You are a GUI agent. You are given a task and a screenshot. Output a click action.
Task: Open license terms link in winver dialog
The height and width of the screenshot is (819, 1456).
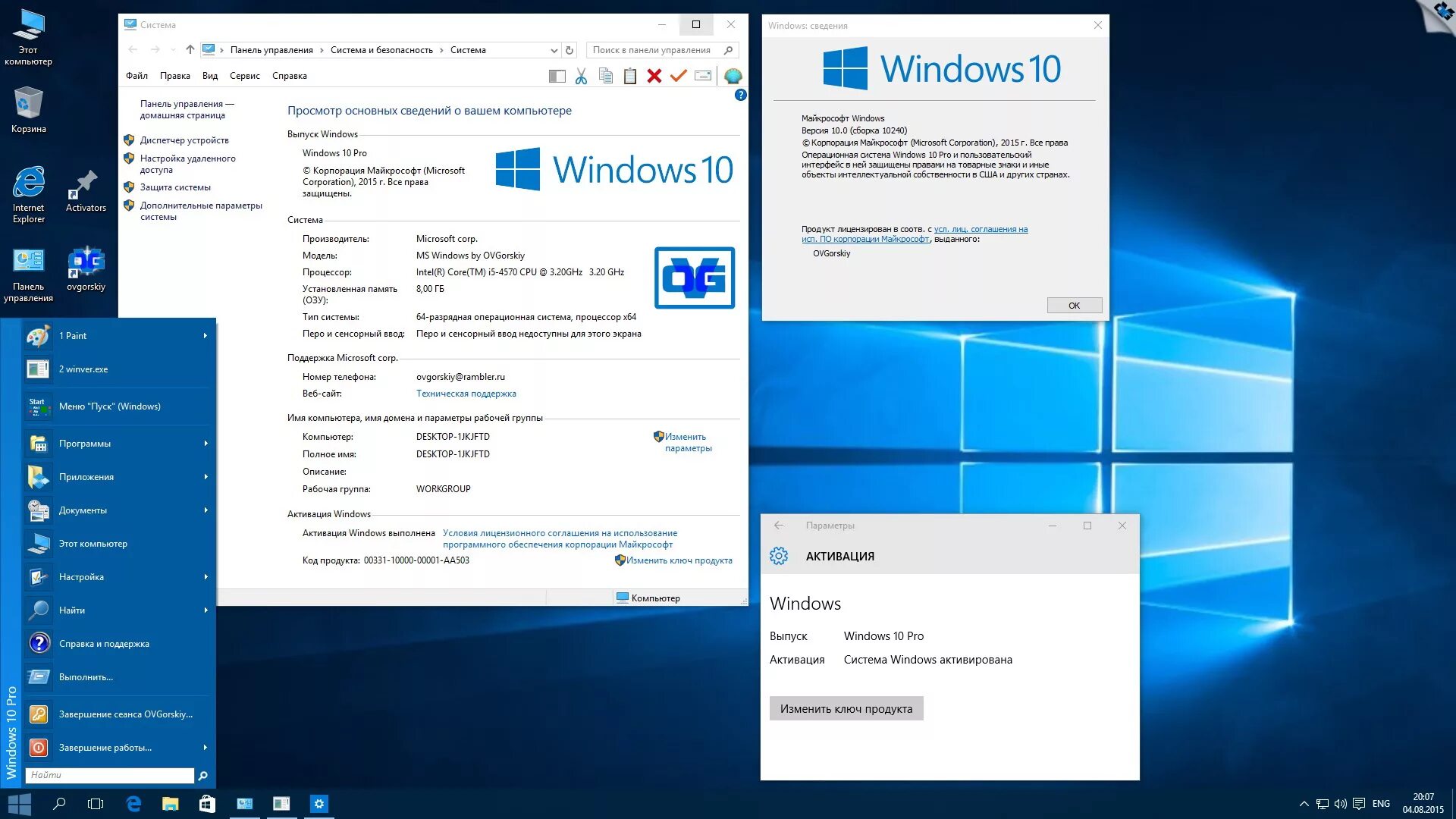pos(915,234)
